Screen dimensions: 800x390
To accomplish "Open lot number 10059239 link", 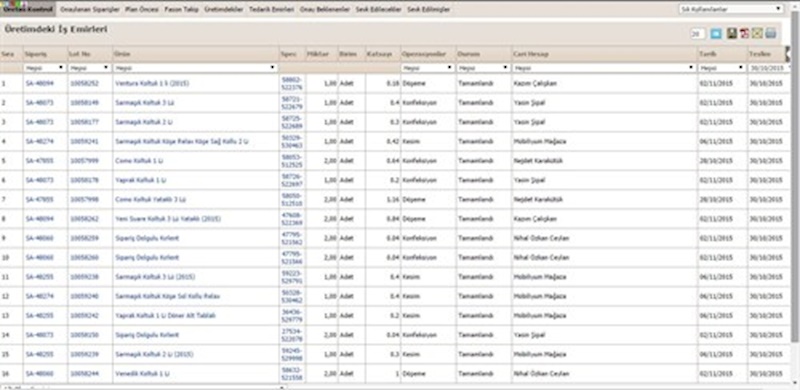I will coord(84,355).
